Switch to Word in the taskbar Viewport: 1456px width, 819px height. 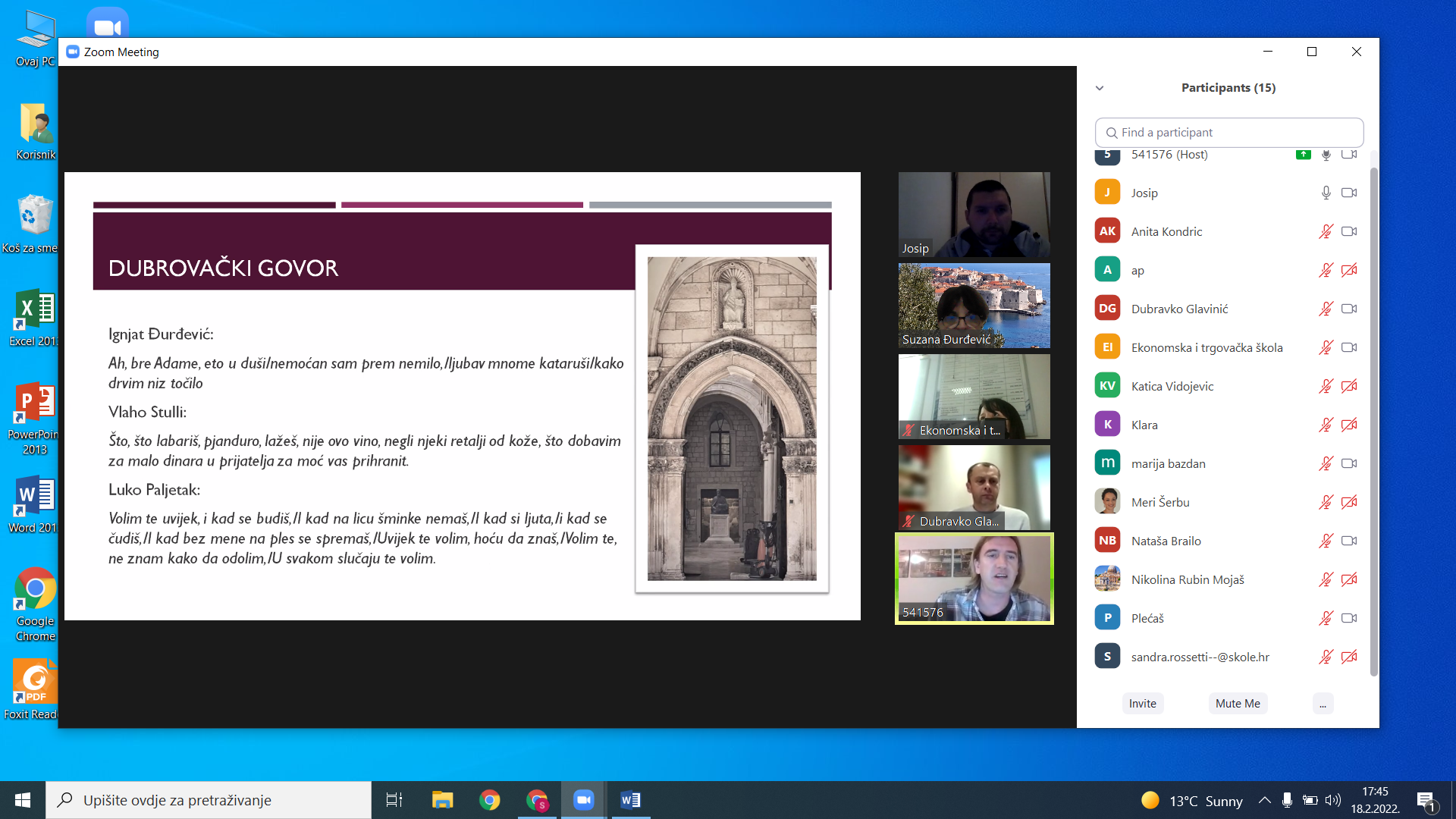pos(630,800)
